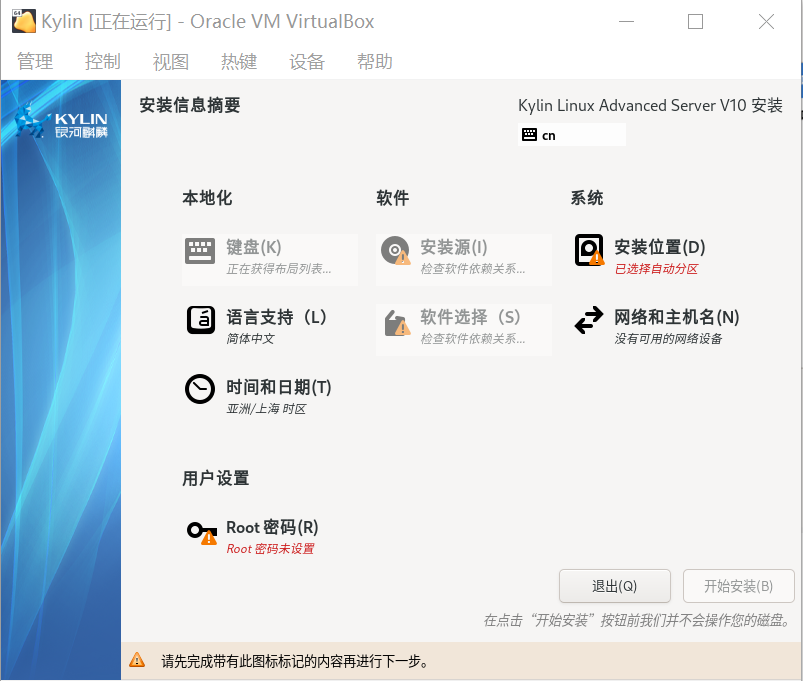
Task: Click the warning icon on Root密码(R)
Action: 209,537
